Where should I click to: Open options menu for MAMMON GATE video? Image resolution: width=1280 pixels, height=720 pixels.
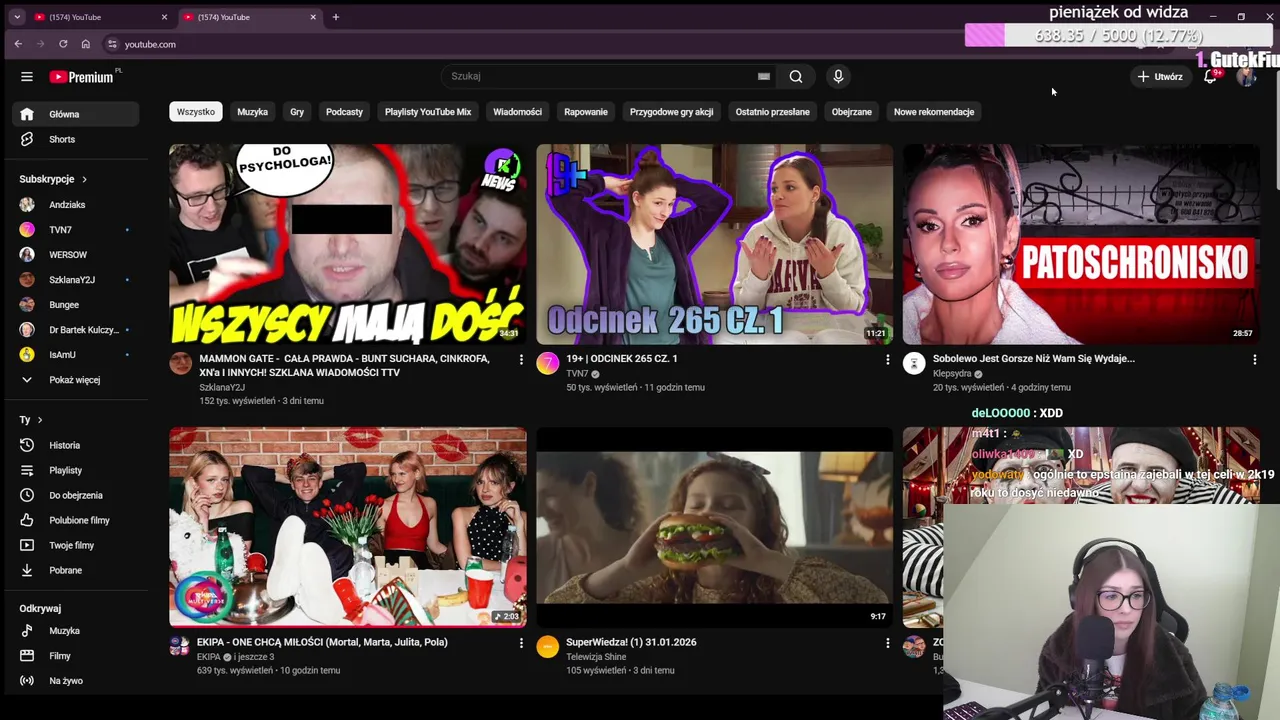coord(520,359)
